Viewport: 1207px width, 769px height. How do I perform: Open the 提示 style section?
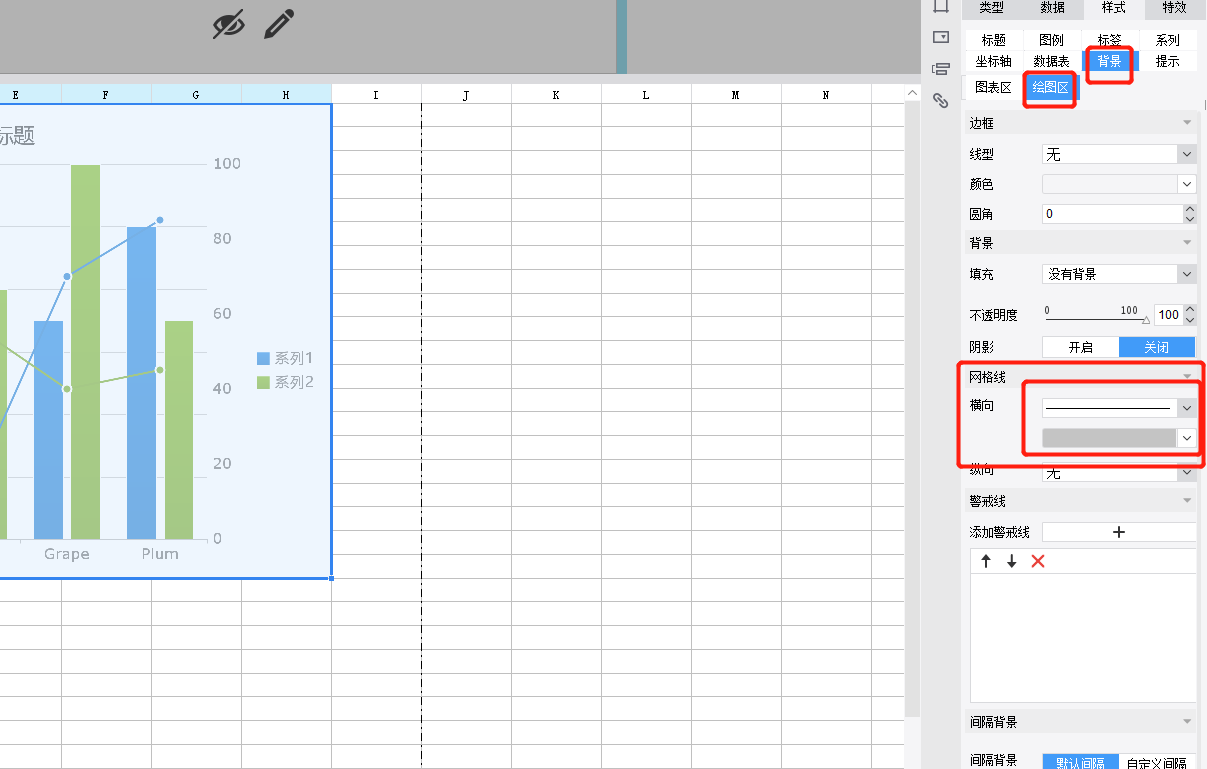1168,61
